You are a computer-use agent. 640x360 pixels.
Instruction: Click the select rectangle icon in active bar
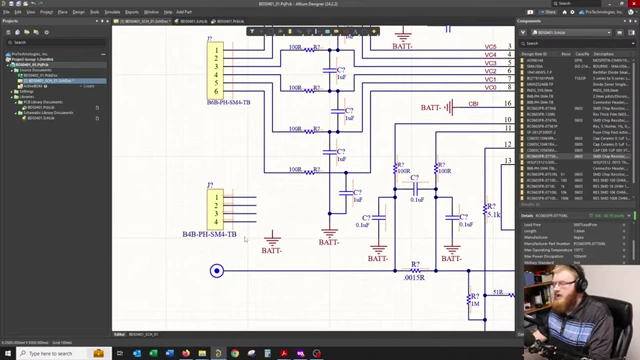[x=271, y=31]
